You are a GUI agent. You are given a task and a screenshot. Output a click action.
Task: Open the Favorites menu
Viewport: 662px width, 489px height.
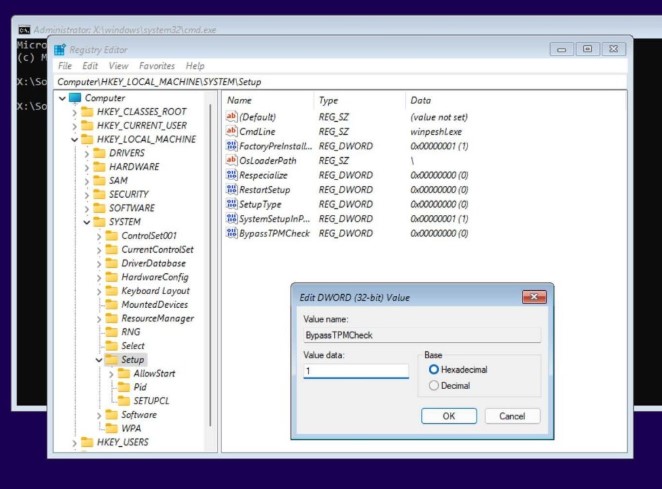156,66
